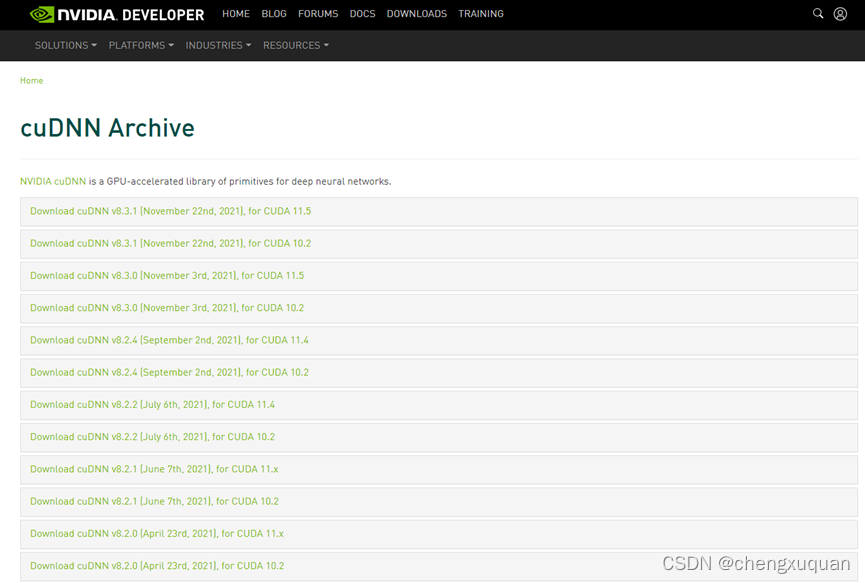Expand the RESOURCES dropdown
The width and height of the screenshot is (865, 583).
296,45
